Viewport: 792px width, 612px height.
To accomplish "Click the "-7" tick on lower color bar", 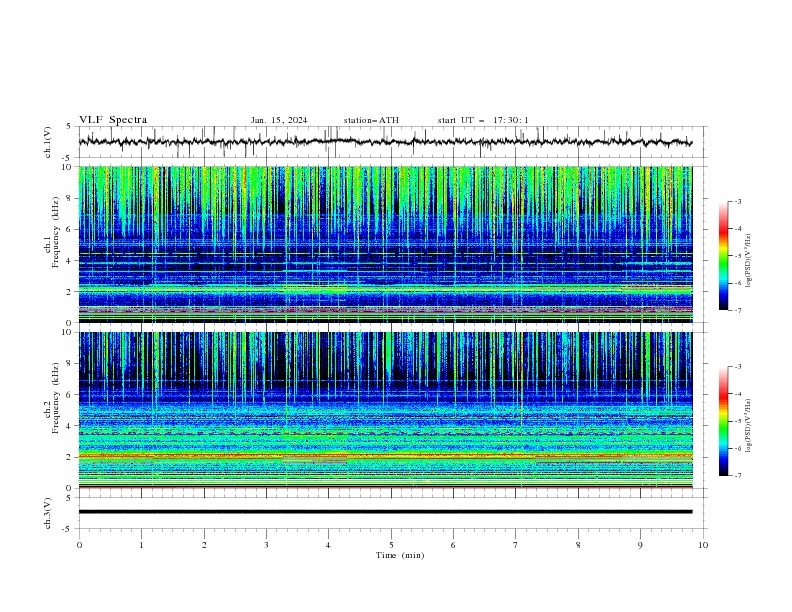I will point(737,475).
